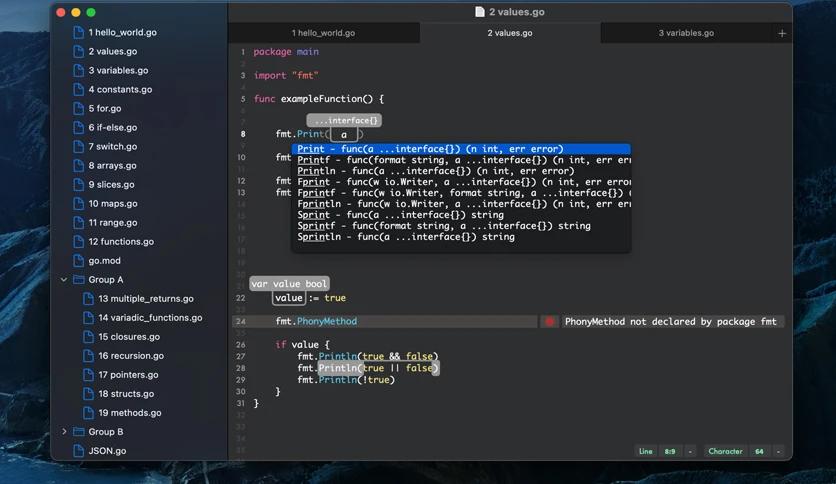Click the 'var value bool' type hint
Viewport: 836px width, 484px height.
[289, 284]
